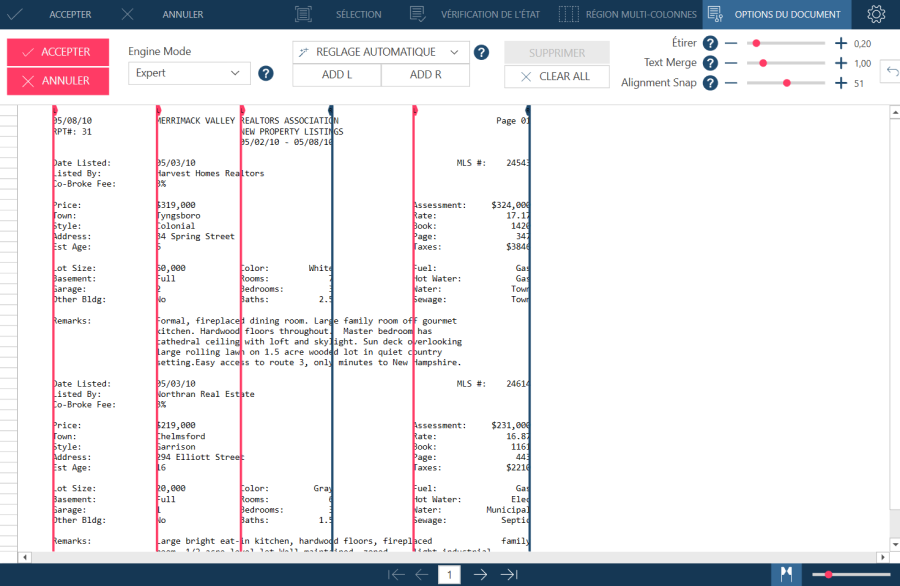
Task: Go to the next page arrow
Action: (480, 574)
